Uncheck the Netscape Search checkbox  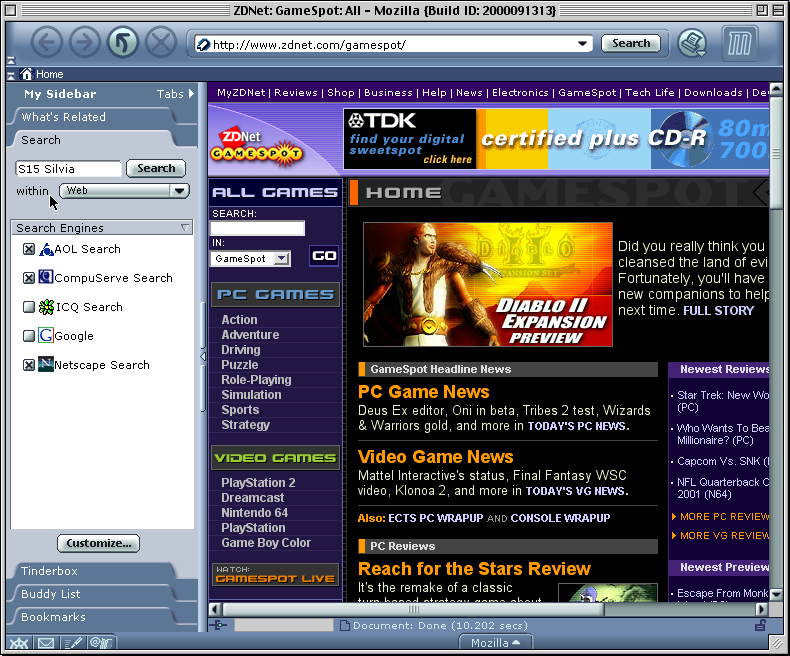pyautogui.click(x=29, y=365)
